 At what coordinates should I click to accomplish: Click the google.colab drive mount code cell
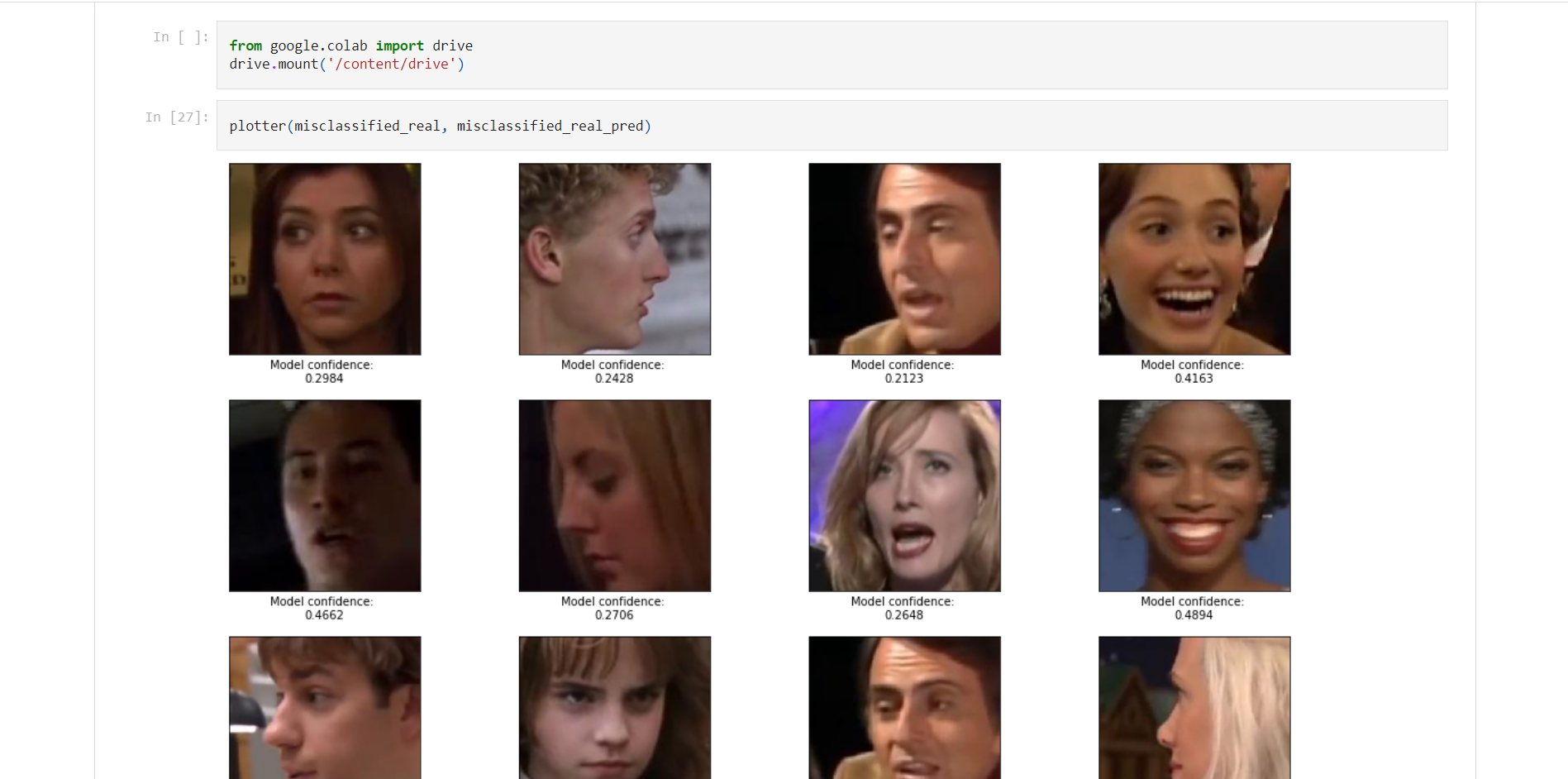click(832, 55)
